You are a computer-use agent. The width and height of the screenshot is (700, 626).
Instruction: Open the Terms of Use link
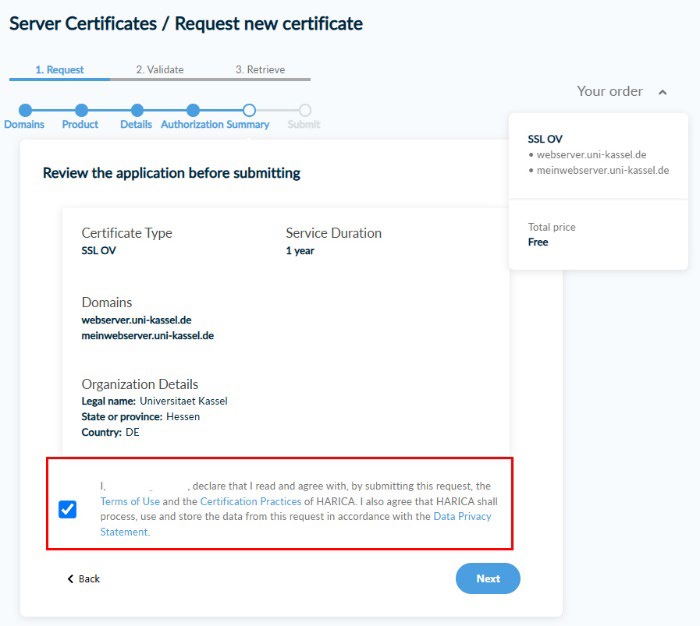pyautogui.click(x=130, y=501)
